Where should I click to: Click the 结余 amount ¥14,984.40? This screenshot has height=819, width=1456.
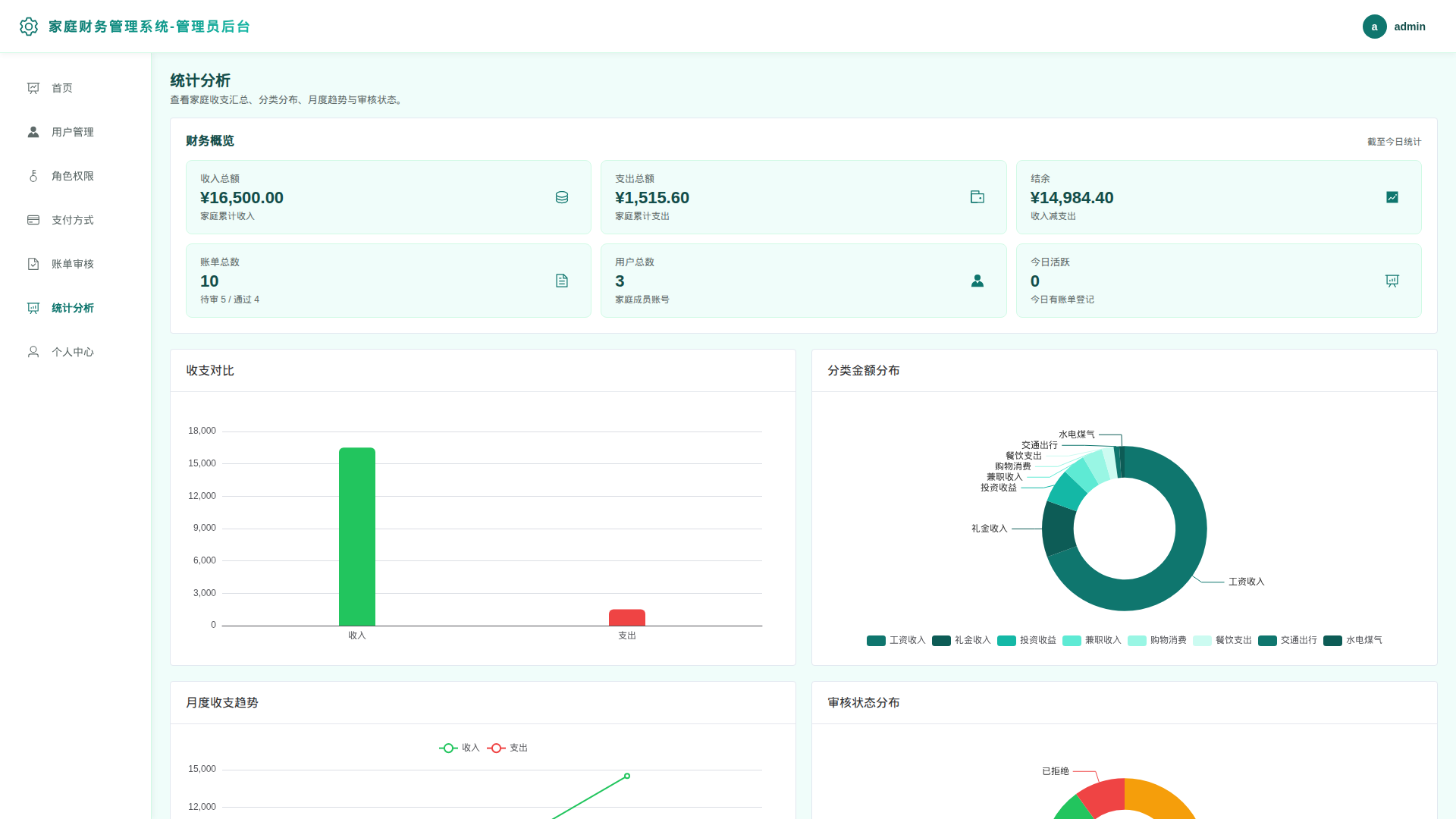coord(1072,198)
